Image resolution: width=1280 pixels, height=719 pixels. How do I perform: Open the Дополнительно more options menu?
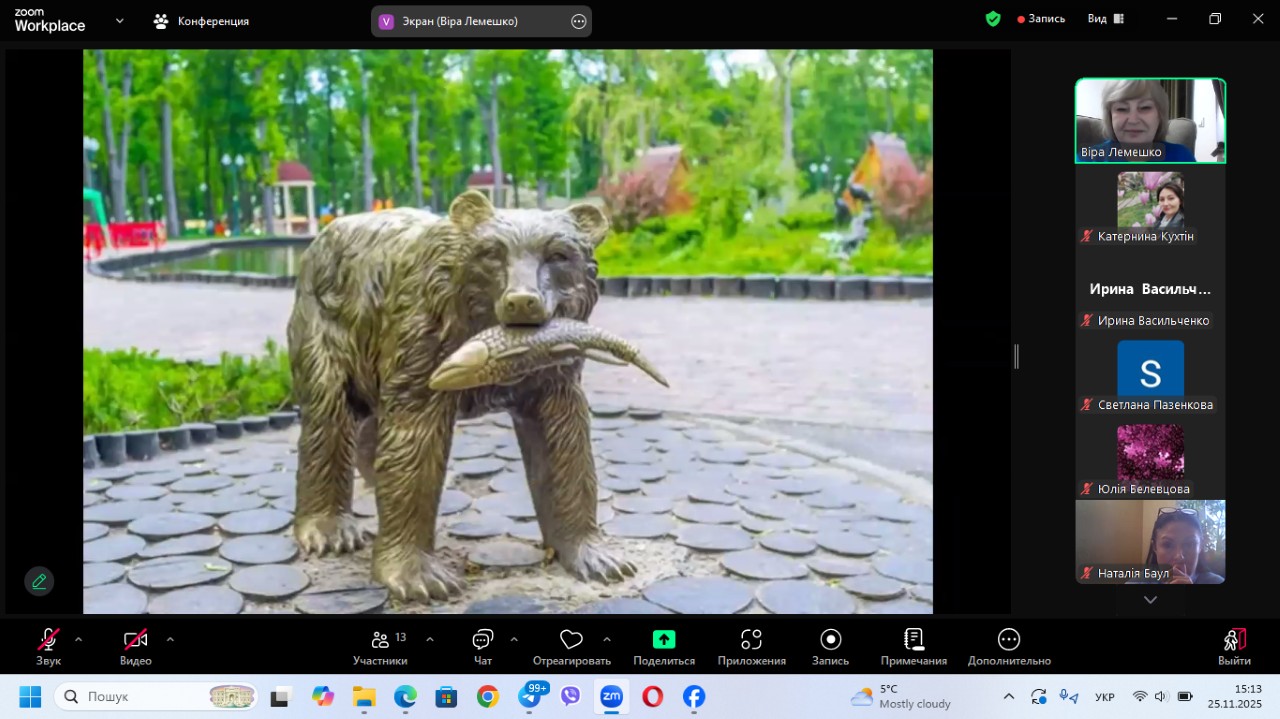coord(1008,640)
